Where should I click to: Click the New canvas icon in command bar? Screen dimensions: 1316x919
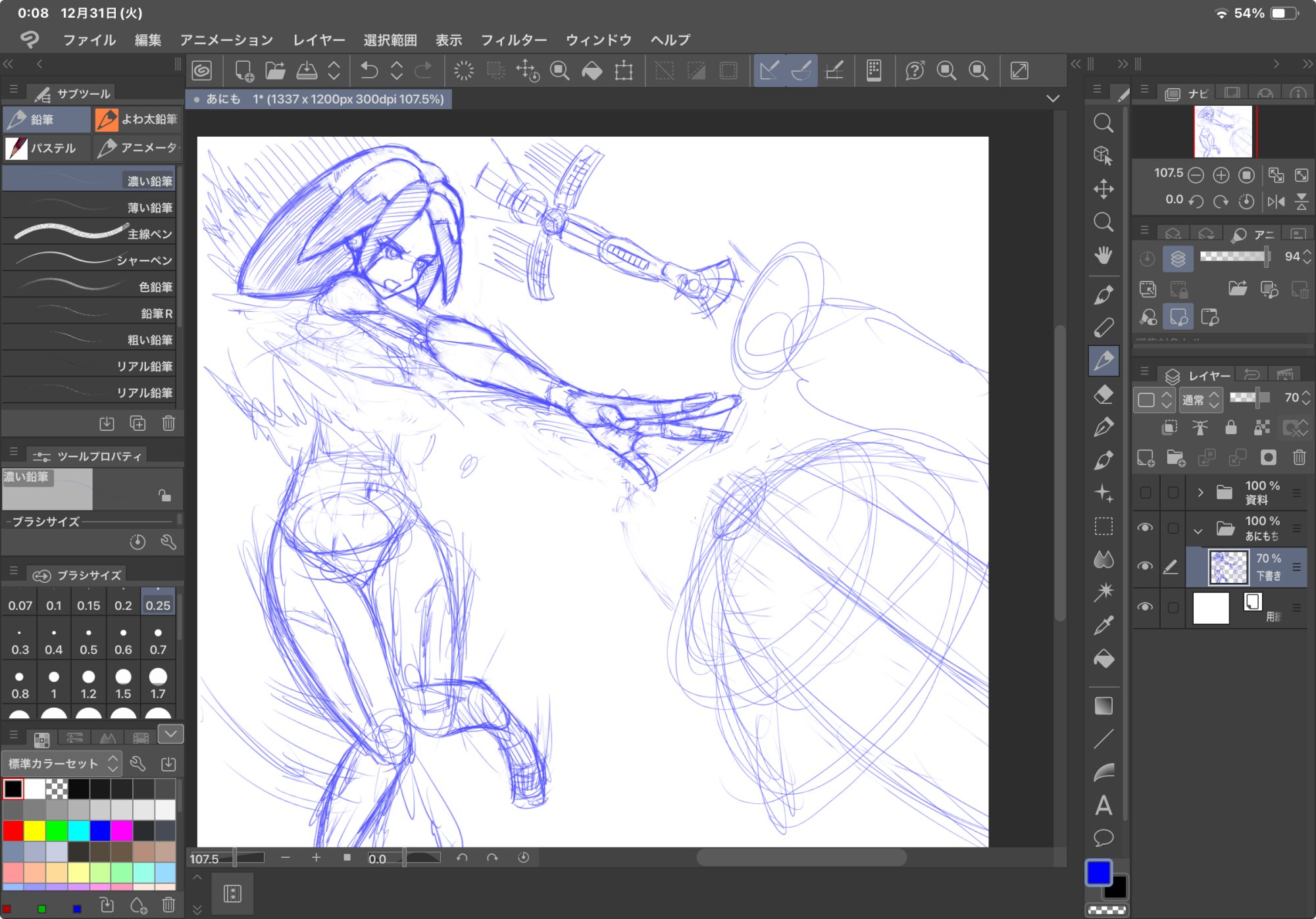click(x=243, y=70)
